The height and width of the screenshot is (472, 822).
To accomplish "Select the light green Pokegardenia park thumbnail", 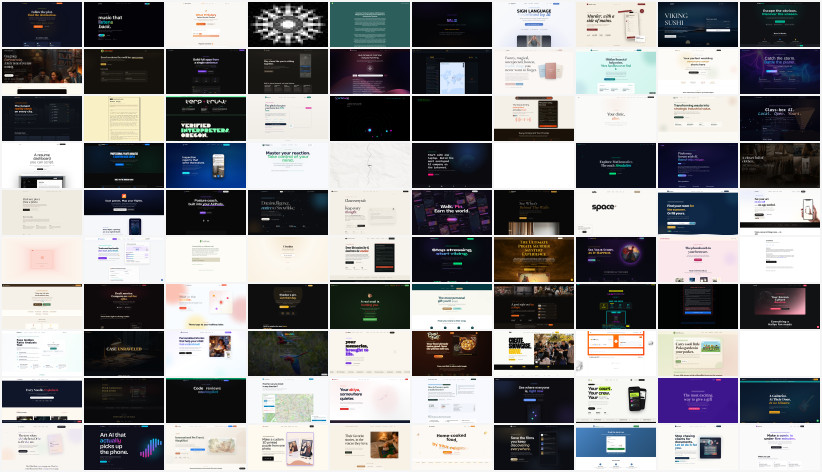I will point(698,353).
